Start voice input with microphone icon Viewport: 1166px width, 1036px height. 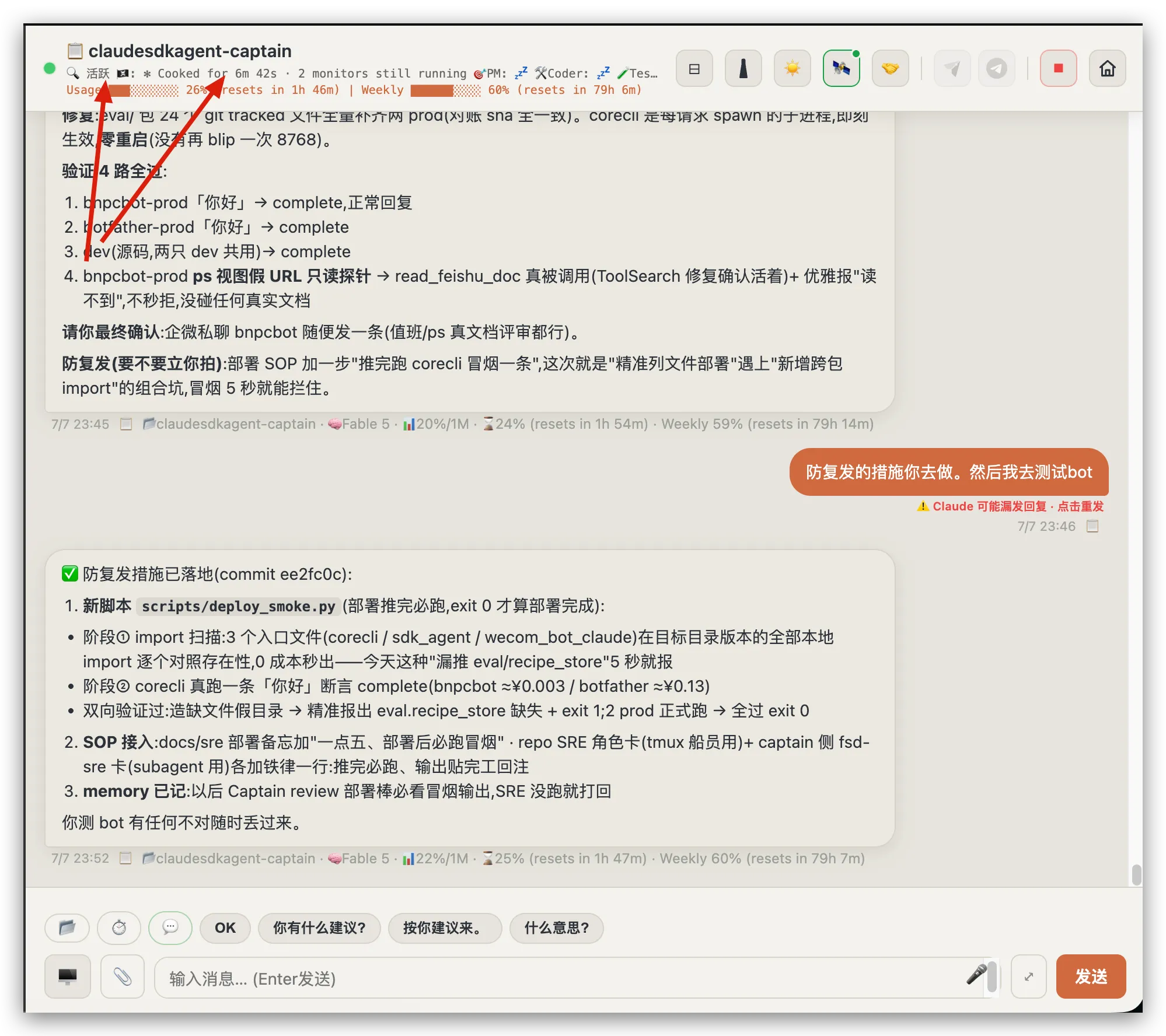pyautogui.click(x=976, y=974)
